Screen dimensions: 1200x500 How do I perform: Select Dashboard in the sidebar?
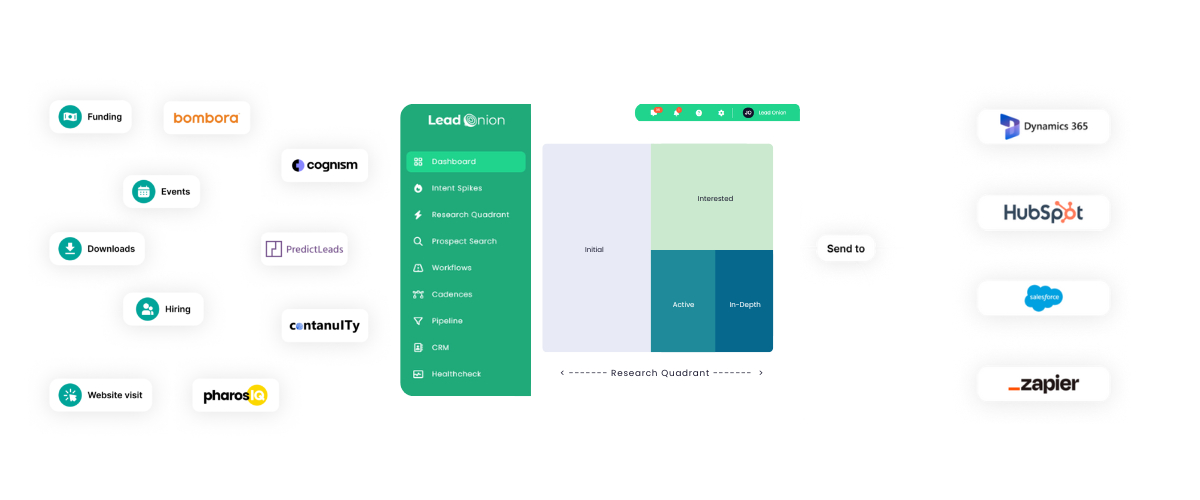pyautogui.click(x=465, y=162)
